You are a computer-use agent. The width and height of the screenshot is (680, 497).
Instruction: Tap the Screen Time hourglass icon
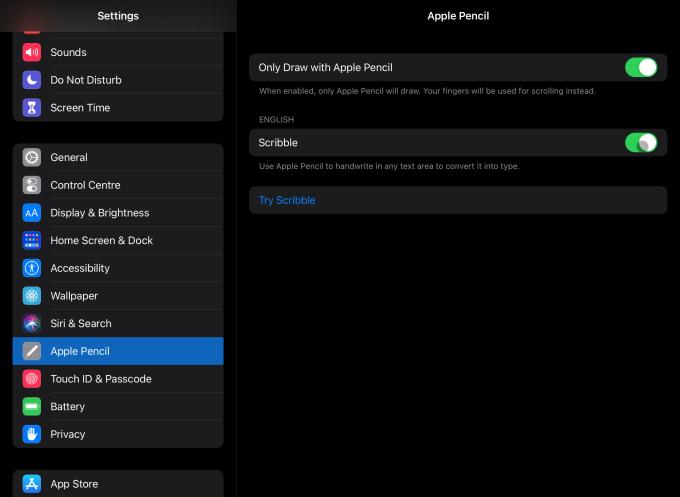point(32,108)
